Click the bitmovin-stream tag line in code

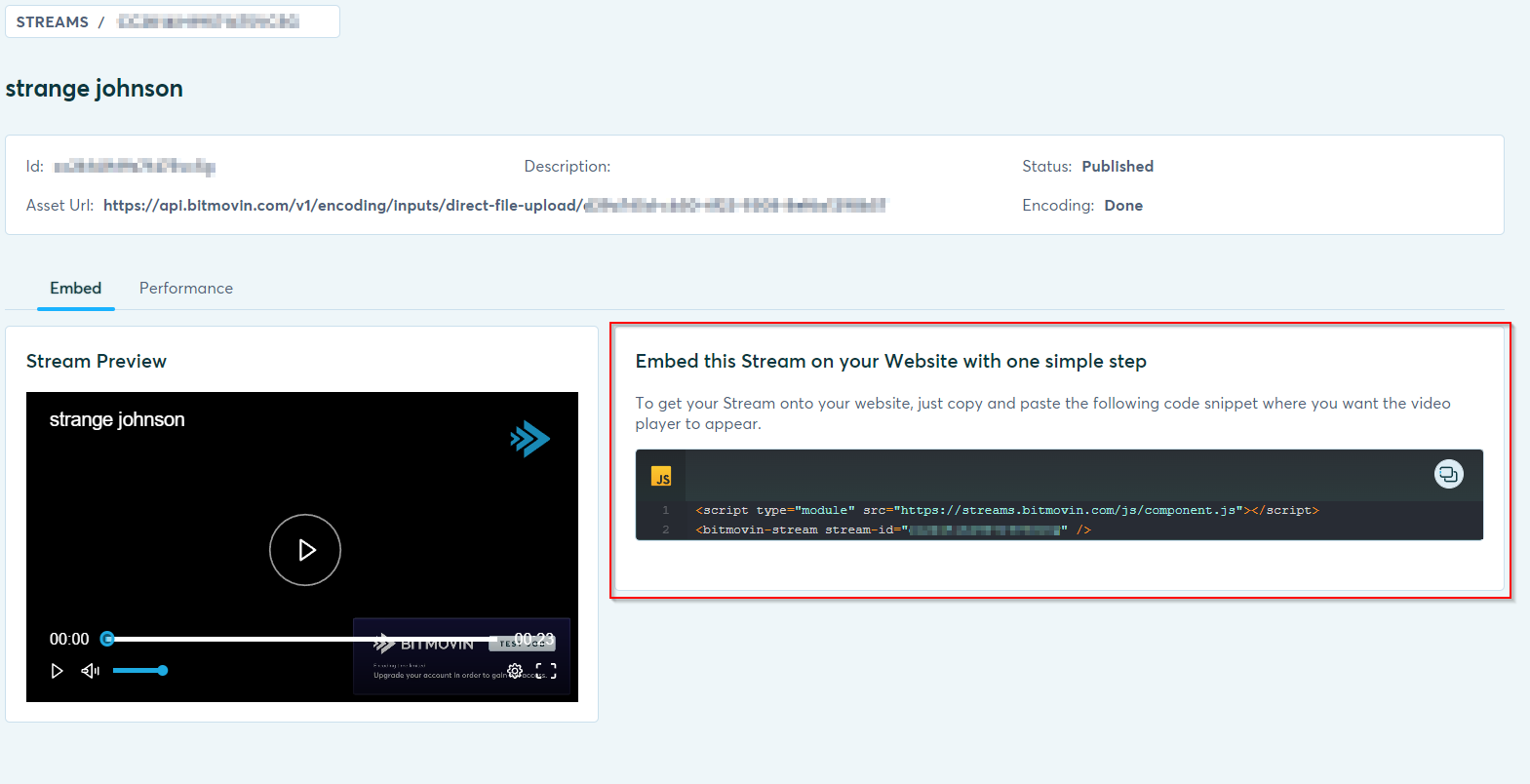click(892, 529)
